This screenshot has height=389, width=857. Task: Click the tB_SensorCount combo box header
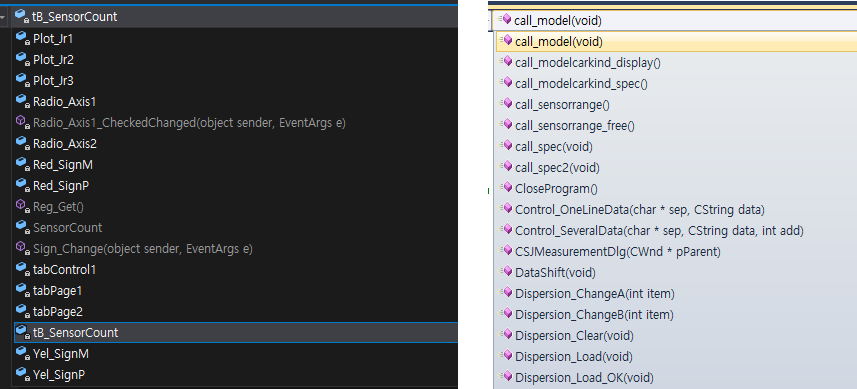coord(234,17)
